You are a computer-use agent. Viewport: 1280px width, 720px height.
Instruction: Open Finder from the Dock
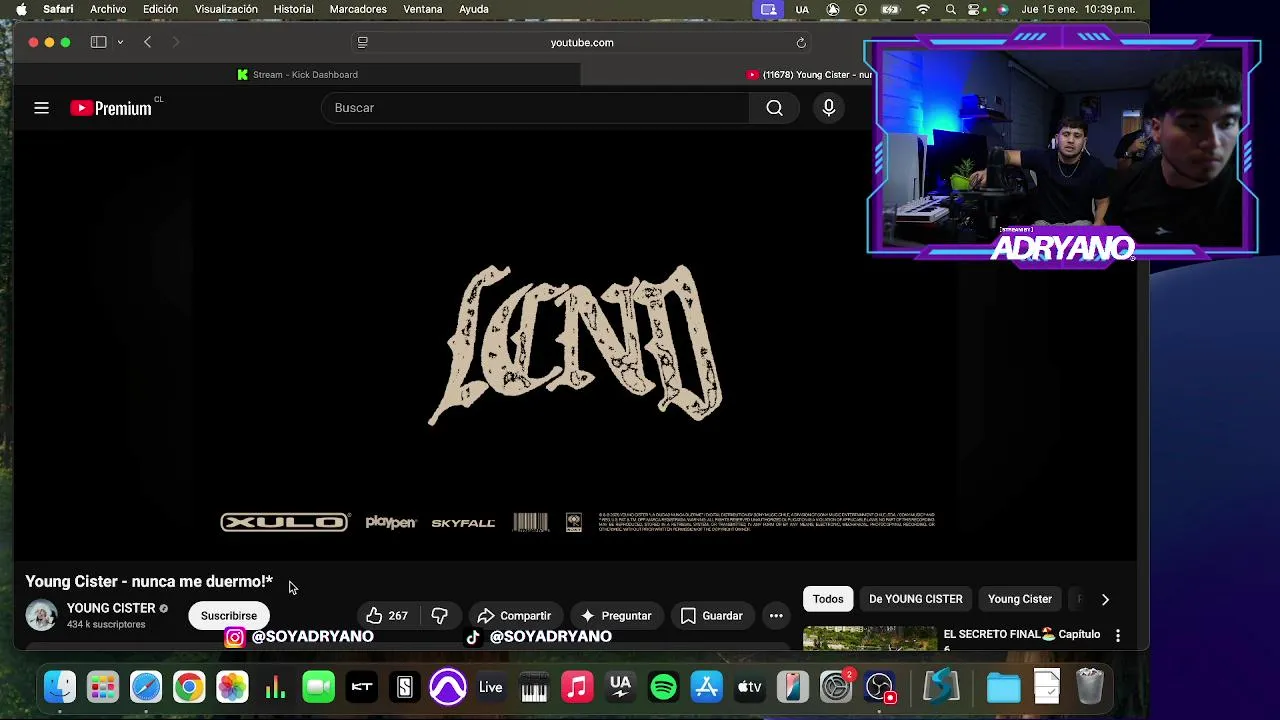point(60,687)
